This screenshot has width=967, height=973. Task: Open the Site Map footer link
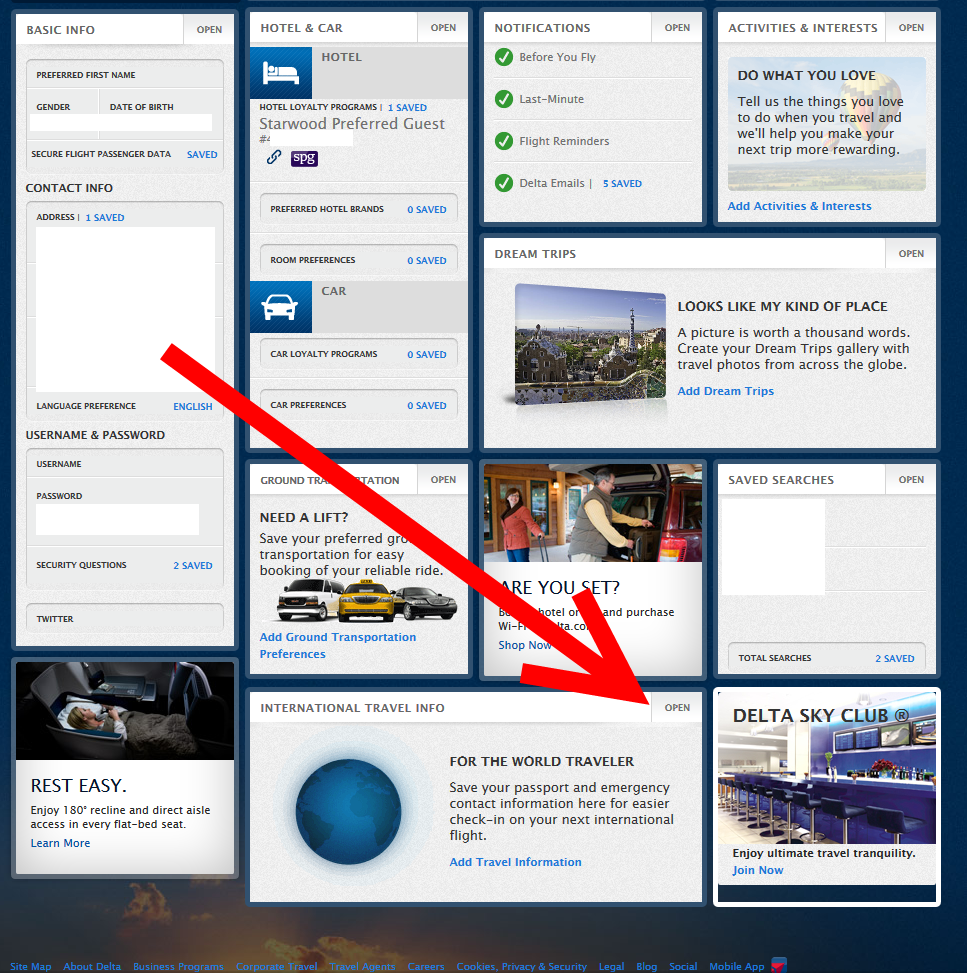[31, 967]
